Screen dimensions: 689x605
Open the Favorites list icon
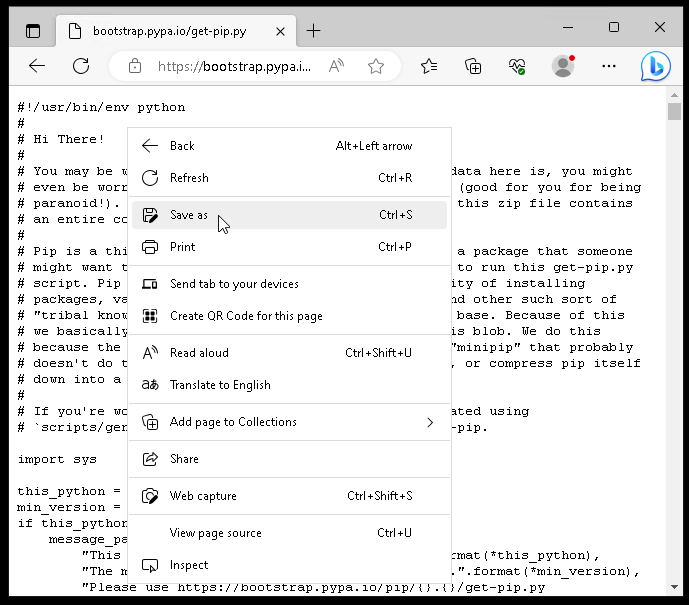coord(429,66)
